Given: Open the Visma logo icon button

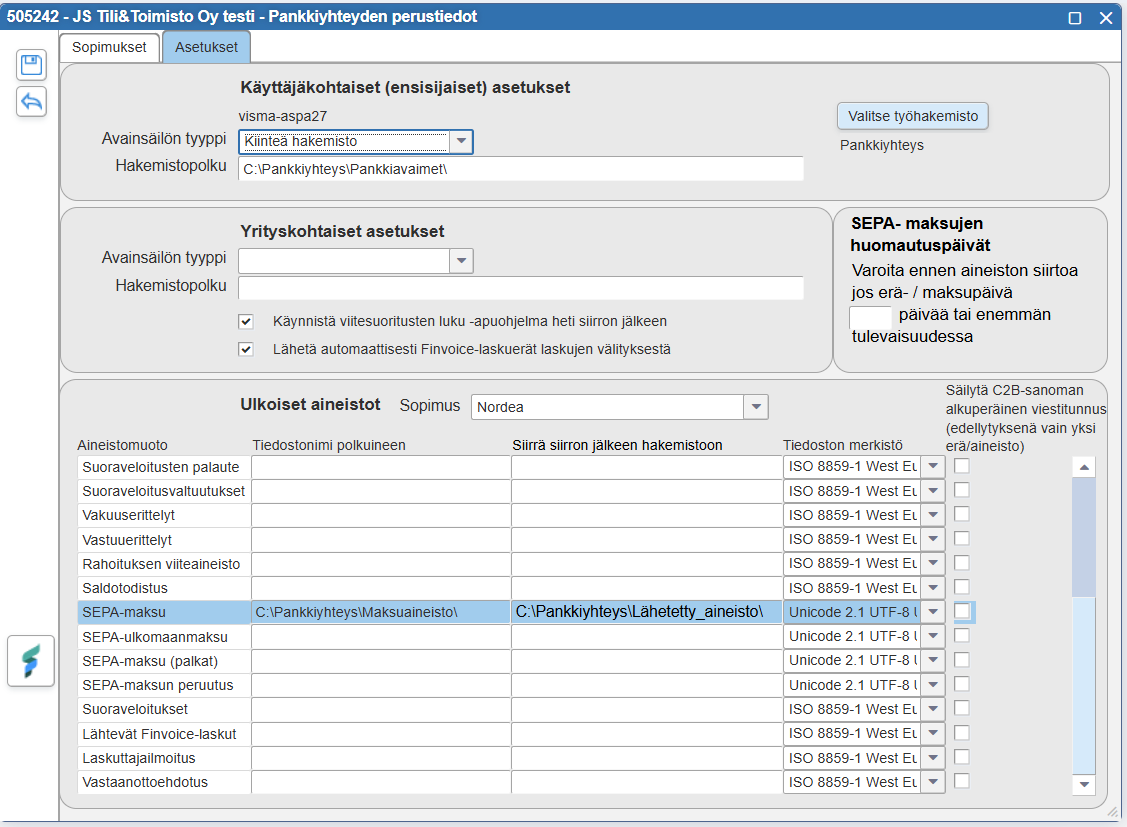Looking at the screenshot, I should [31, 661].
